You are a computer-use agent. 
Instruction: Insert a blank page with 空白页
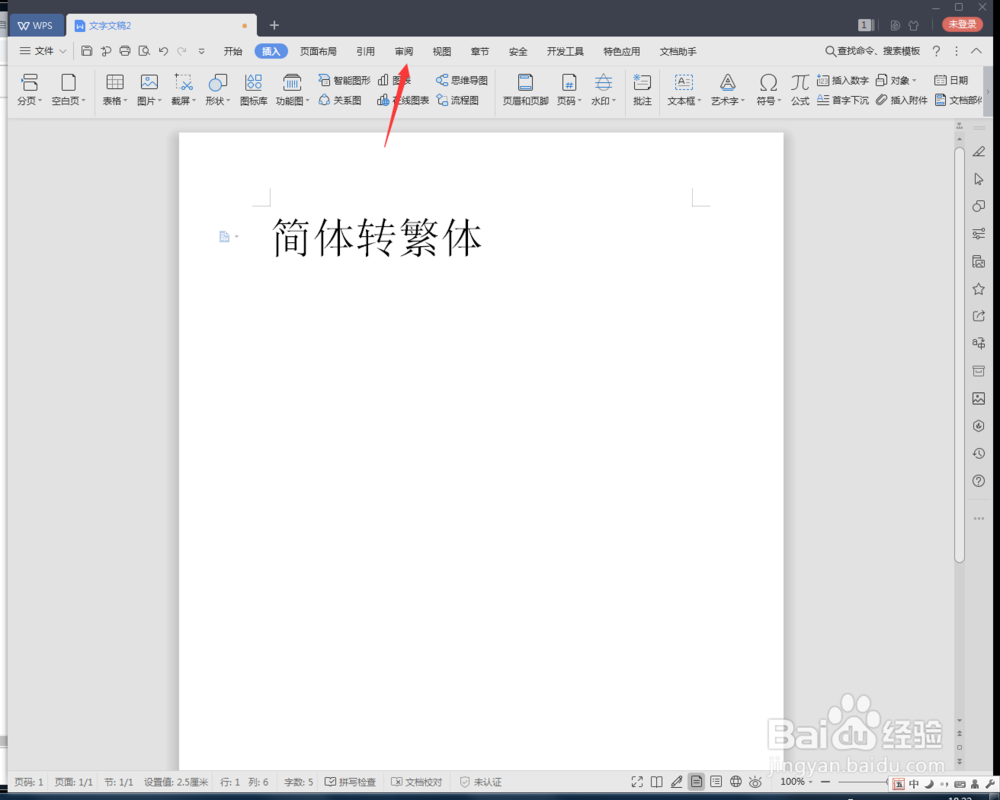[68, 89]
